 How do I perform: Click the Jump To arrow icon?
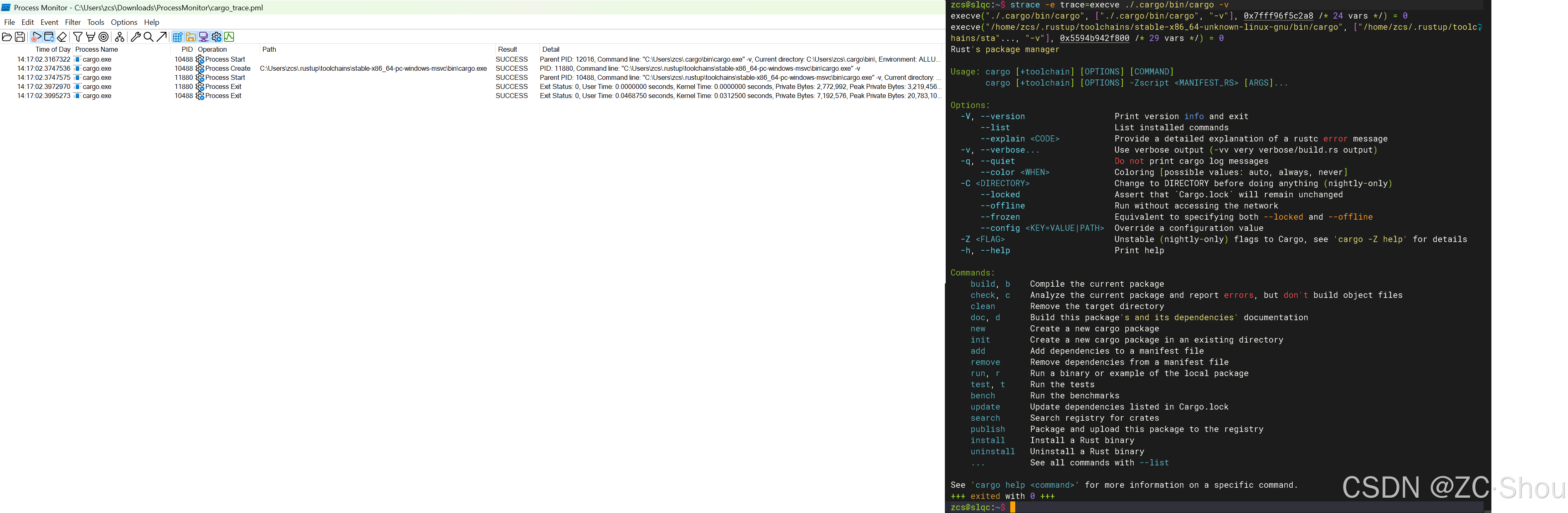coord(161,37)
